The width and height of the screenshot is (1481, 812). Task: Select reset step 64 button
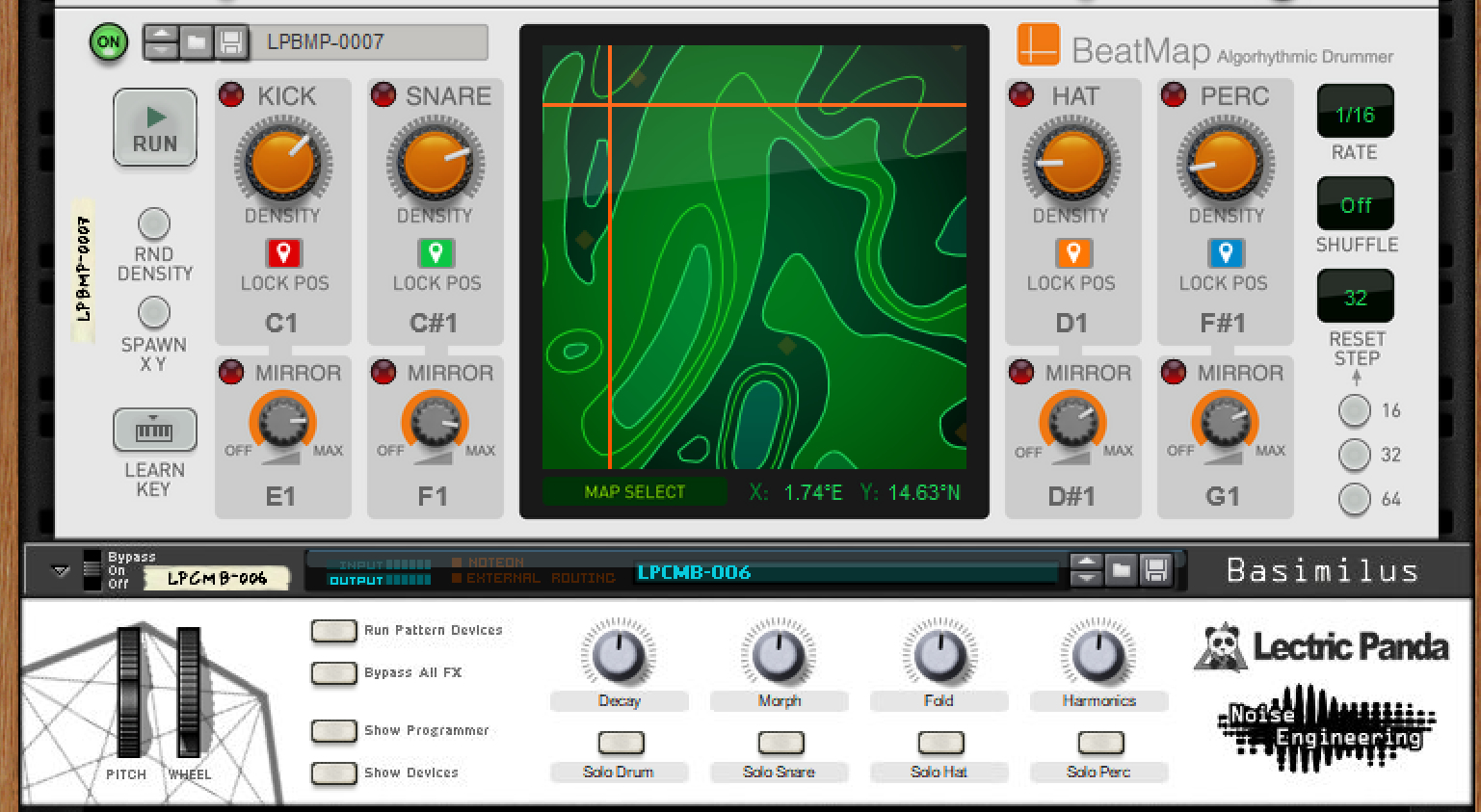pos(1355,499)
